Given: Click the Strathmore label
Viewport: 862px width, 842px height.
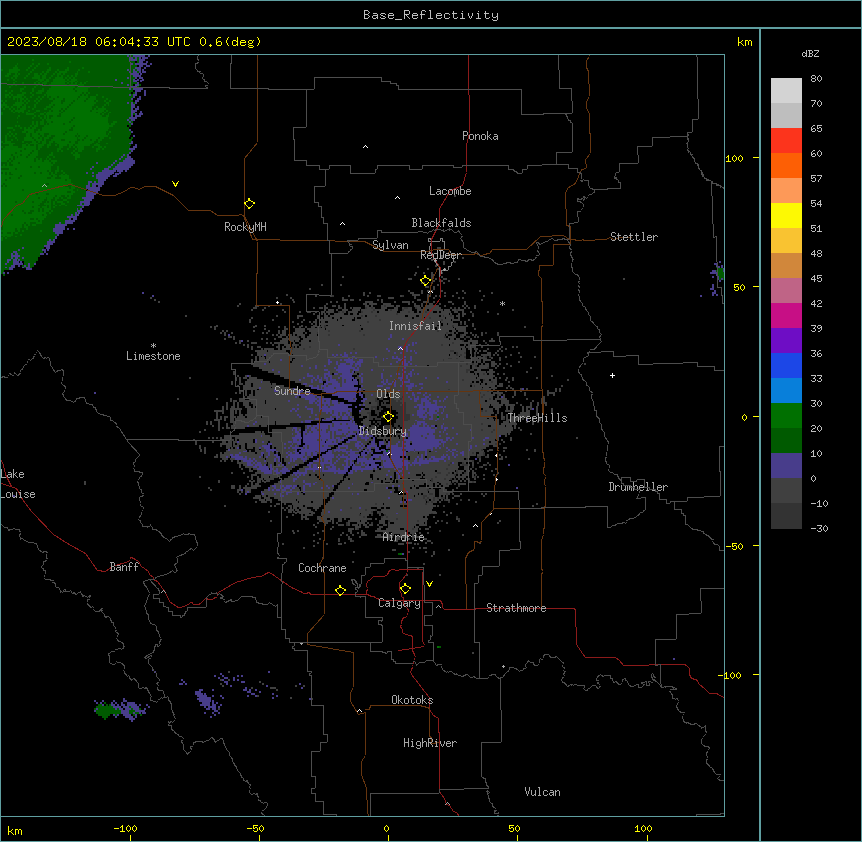Looking at the screenshot, I should 516,608.
